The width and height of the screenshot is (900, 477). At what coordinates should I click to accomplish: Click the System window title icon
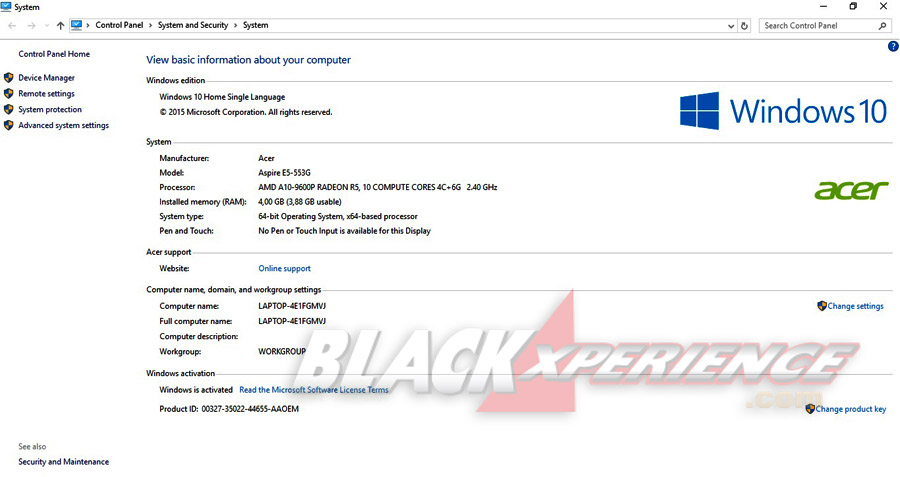(6, 7)
